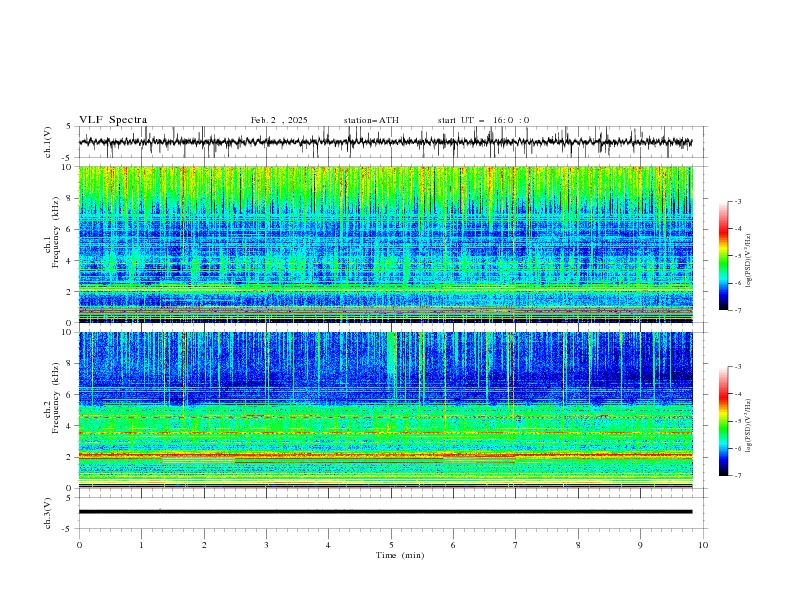
Task: Click the ch.2 spectrogram panel
Action: point(385,410)
